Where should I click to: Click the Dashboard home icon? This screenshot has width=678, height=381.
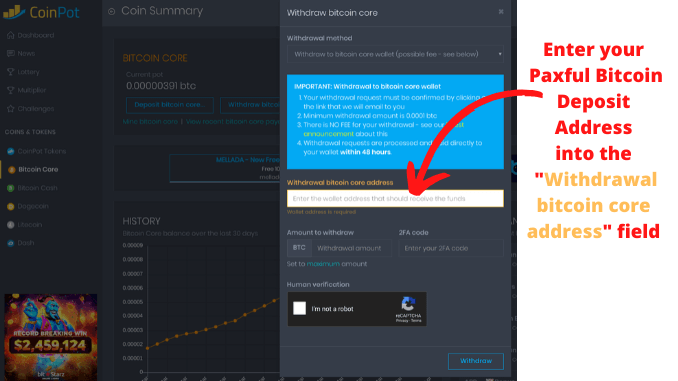pos(11,35)
